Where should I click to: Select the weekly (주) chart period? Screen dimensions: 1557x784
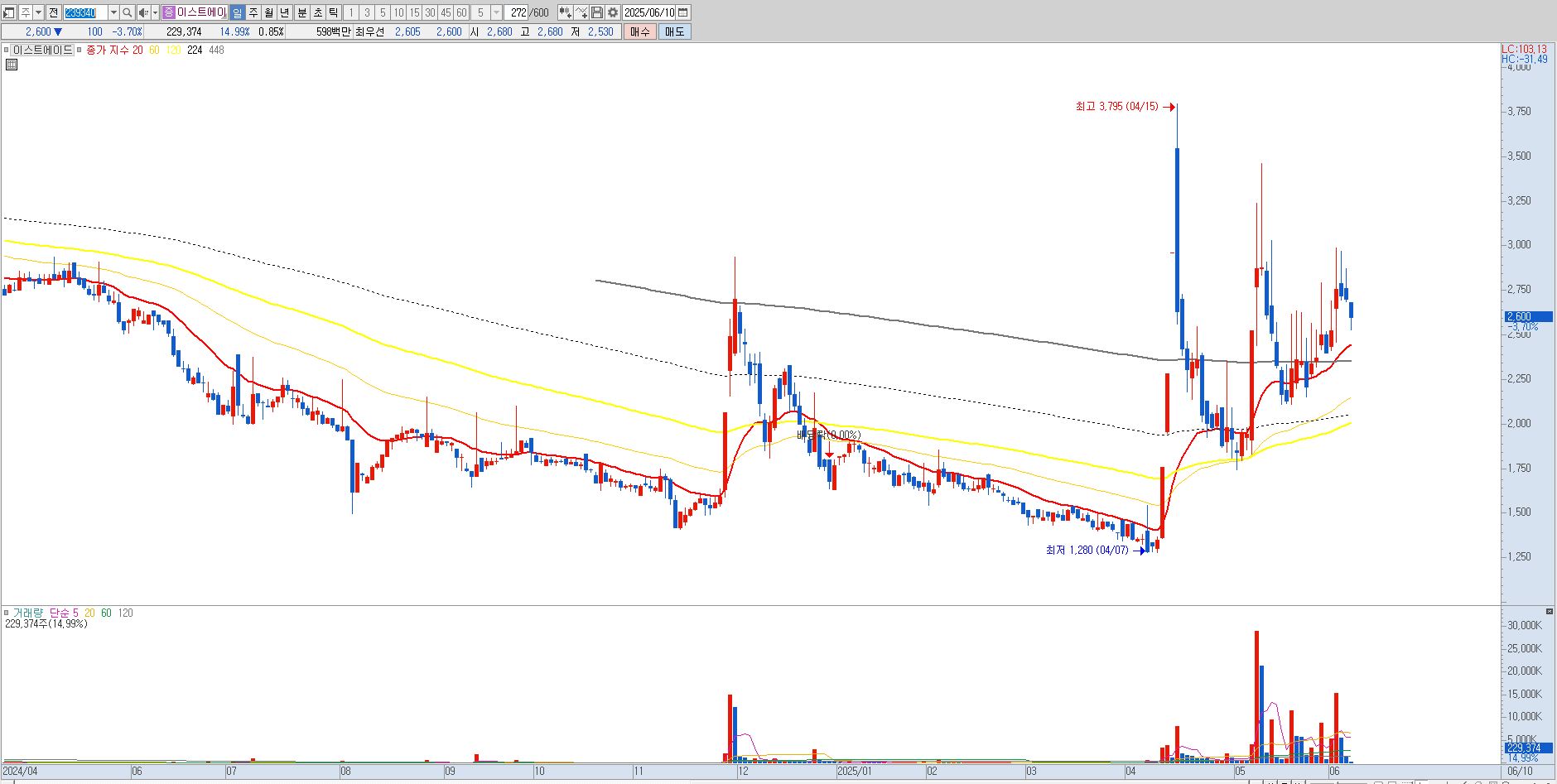253,12
